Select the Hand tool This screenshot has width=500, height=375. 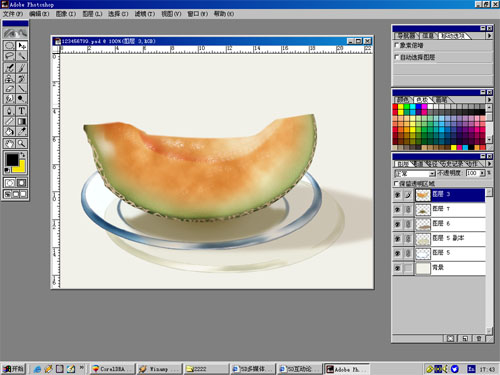[x=9, y=144]
